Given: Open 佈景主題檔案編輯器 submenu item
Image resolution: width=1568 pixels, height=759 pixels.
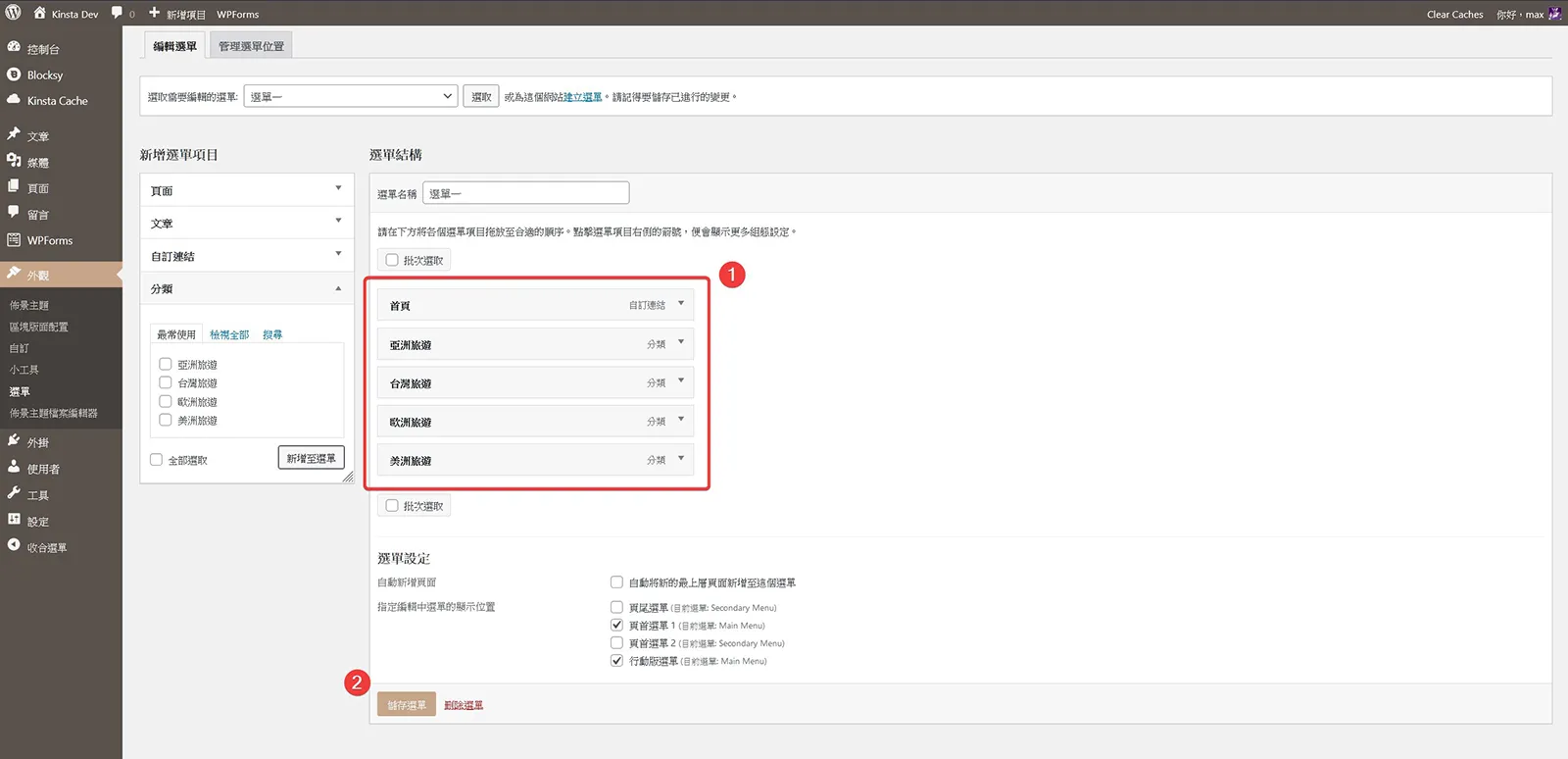Looking at the screenshot, I should click(x=54, y=413).
